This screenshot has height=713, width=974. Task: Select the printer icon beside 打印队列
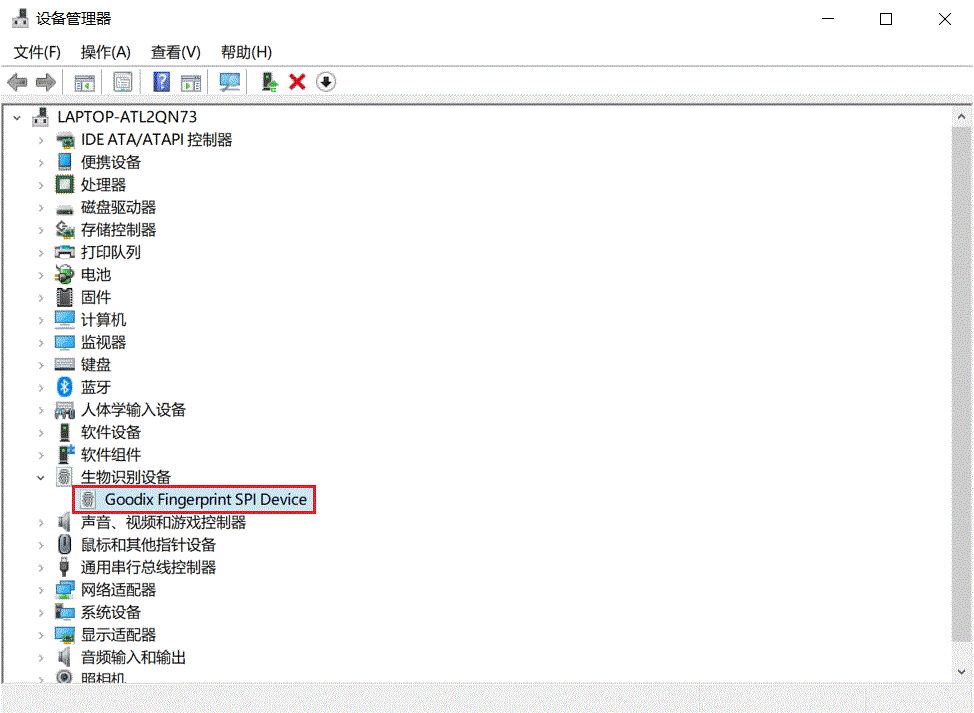pos(65,252)
